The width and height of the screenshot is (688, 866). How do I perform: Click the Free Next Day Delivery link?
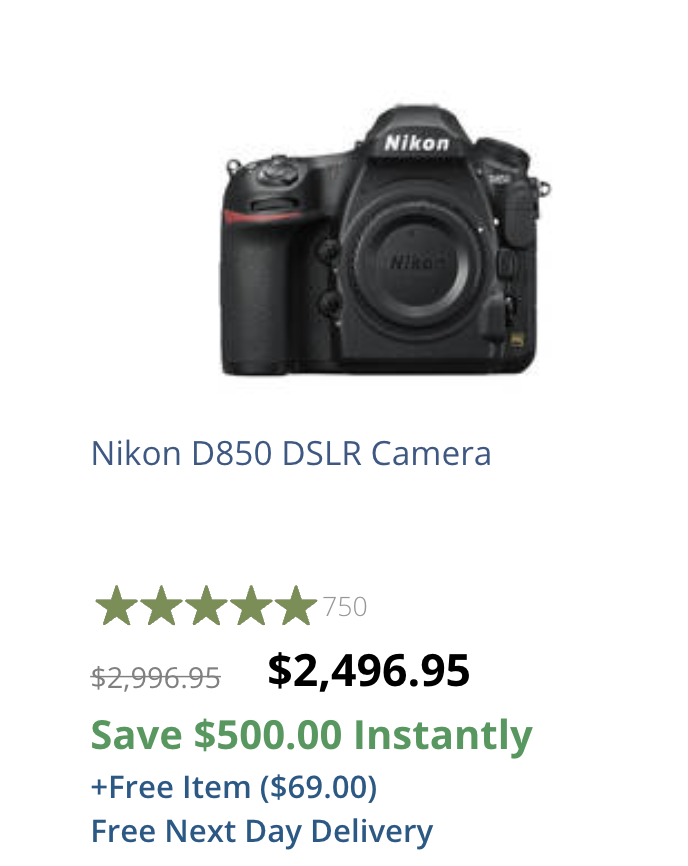coord(262,831)
